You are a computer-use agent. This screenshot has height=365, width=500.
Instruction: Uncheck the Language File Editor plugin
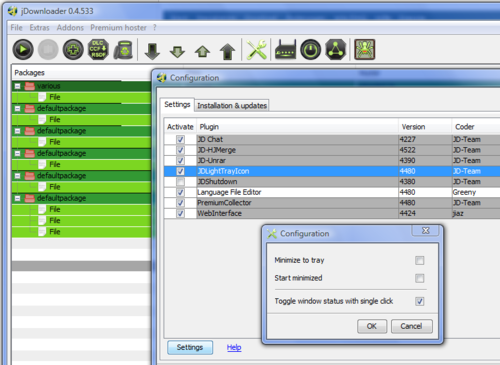click(180, 192)
